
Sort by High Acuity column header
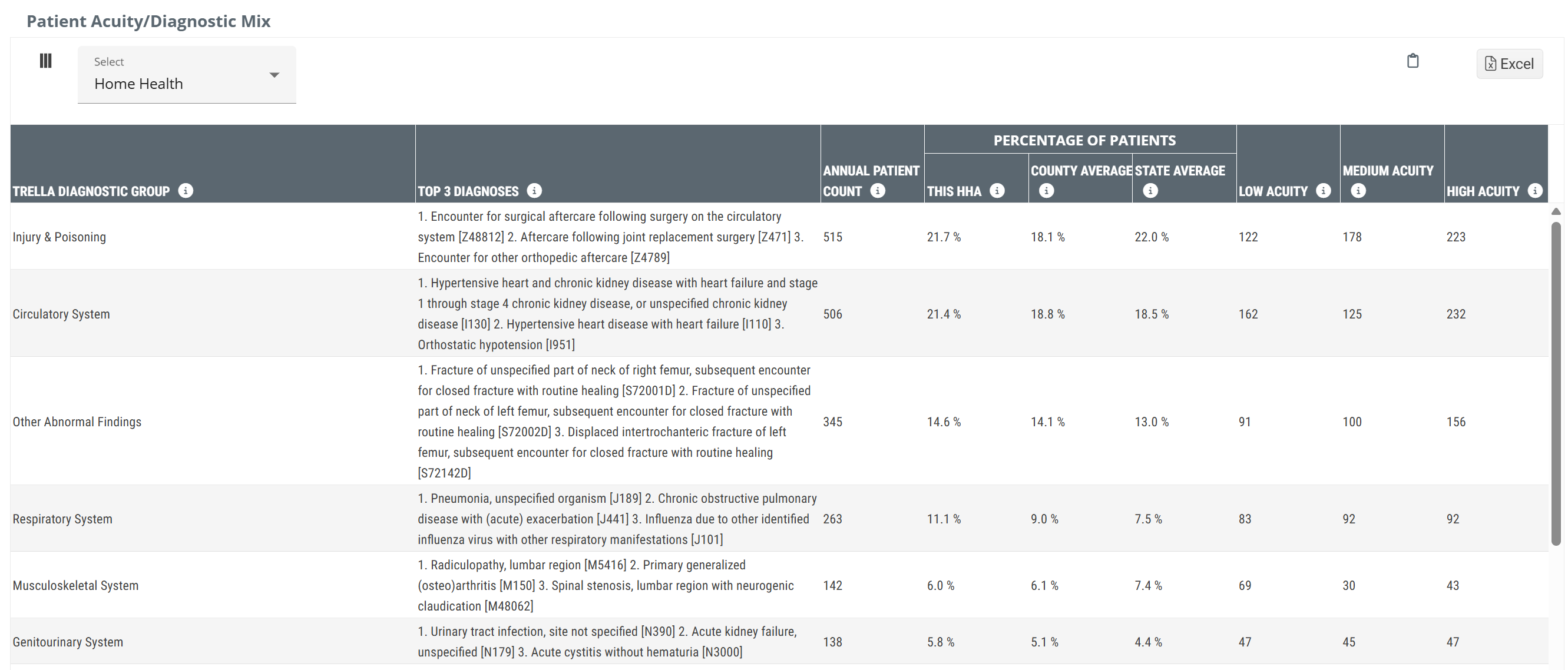1483,191
